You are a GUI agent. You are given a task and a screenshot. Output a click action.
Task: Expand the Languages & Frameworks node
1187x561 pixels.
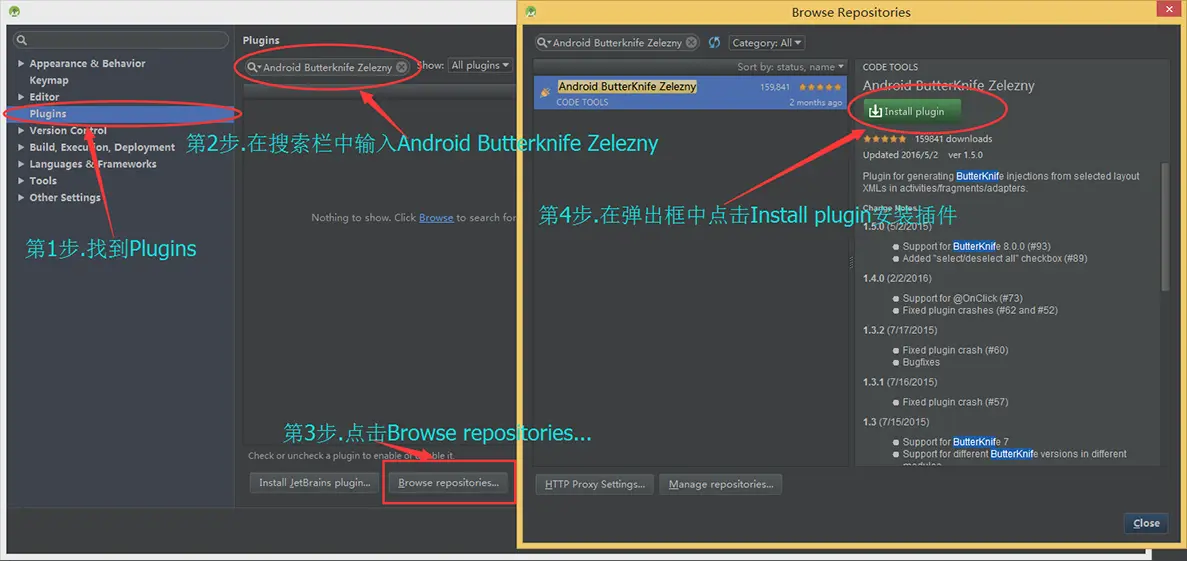click(x=21, y=164)
